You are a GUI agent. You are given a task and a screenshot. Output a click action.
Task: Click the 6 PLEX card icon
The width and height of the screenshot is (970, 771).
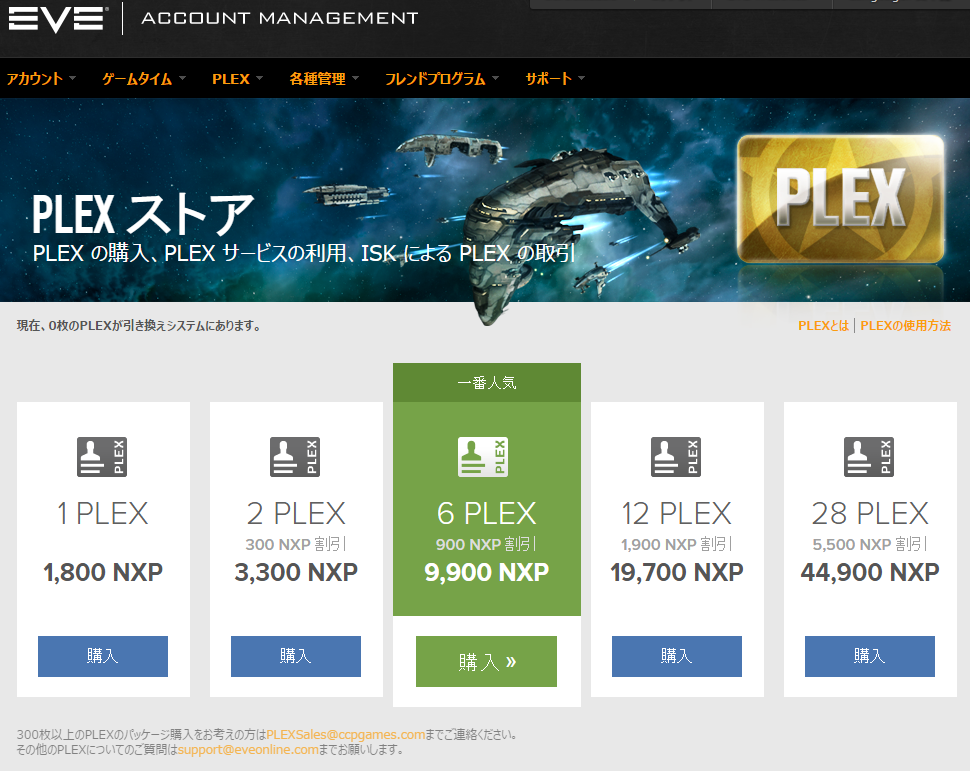pyautogui.click(x=483, y=457)
